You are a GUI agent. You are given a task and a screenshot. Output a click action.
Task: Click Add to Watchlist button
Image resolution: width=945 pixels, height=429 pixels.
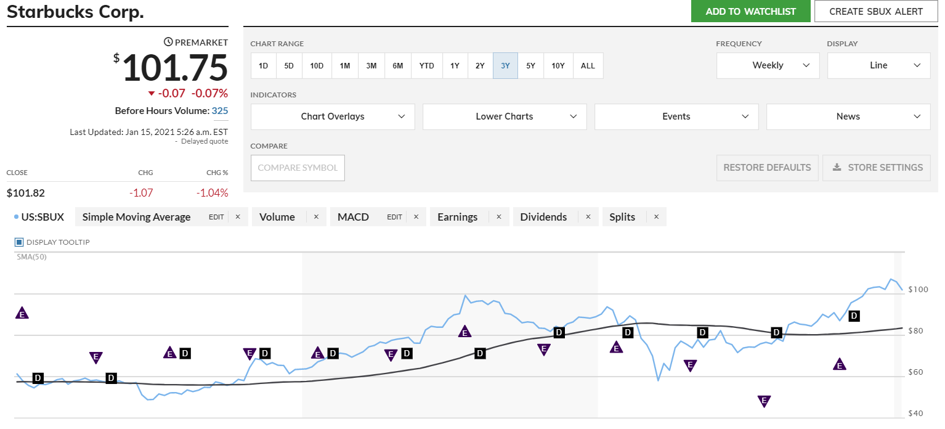750,11
